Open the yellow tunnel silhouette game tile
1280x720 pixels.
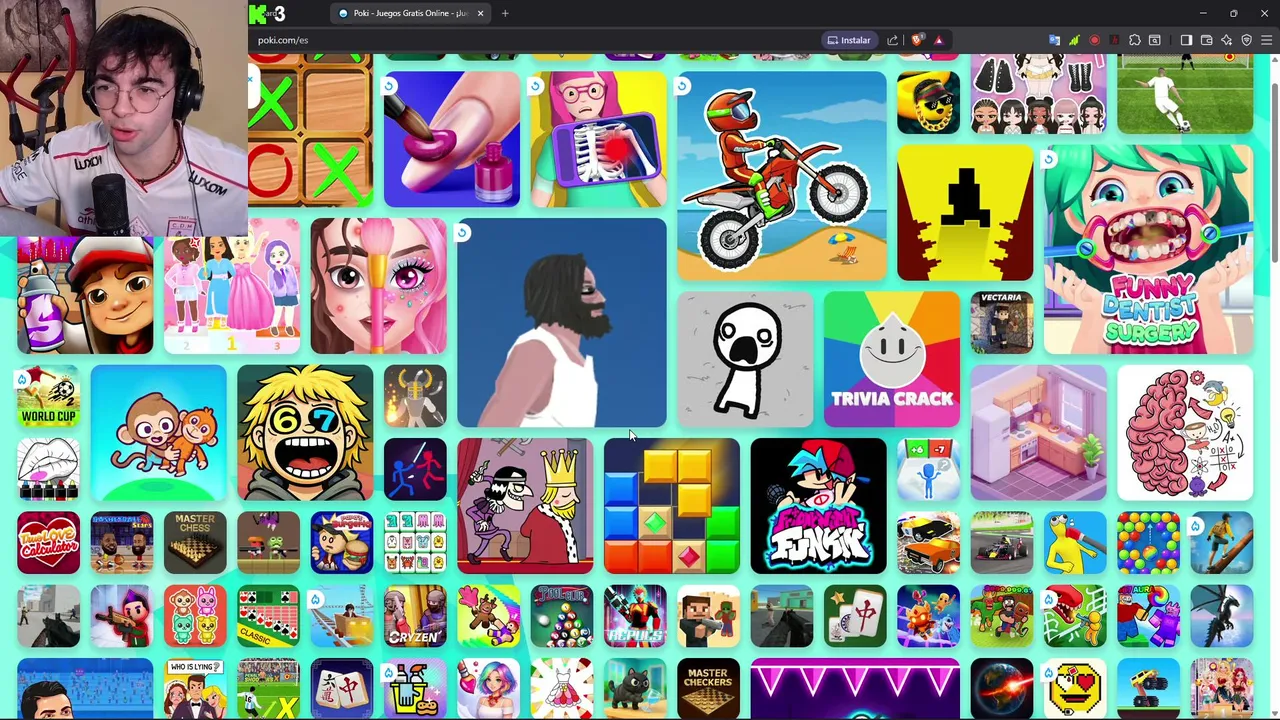[x=965, y=213]
